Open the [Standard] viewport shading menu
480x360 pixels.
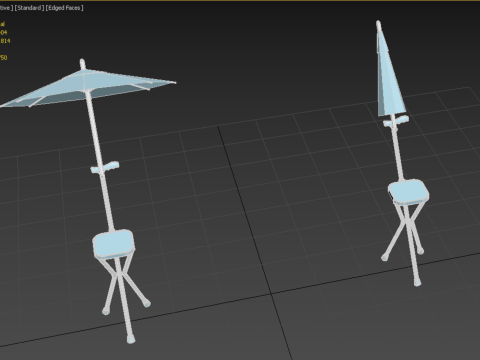tap(29, 8)
